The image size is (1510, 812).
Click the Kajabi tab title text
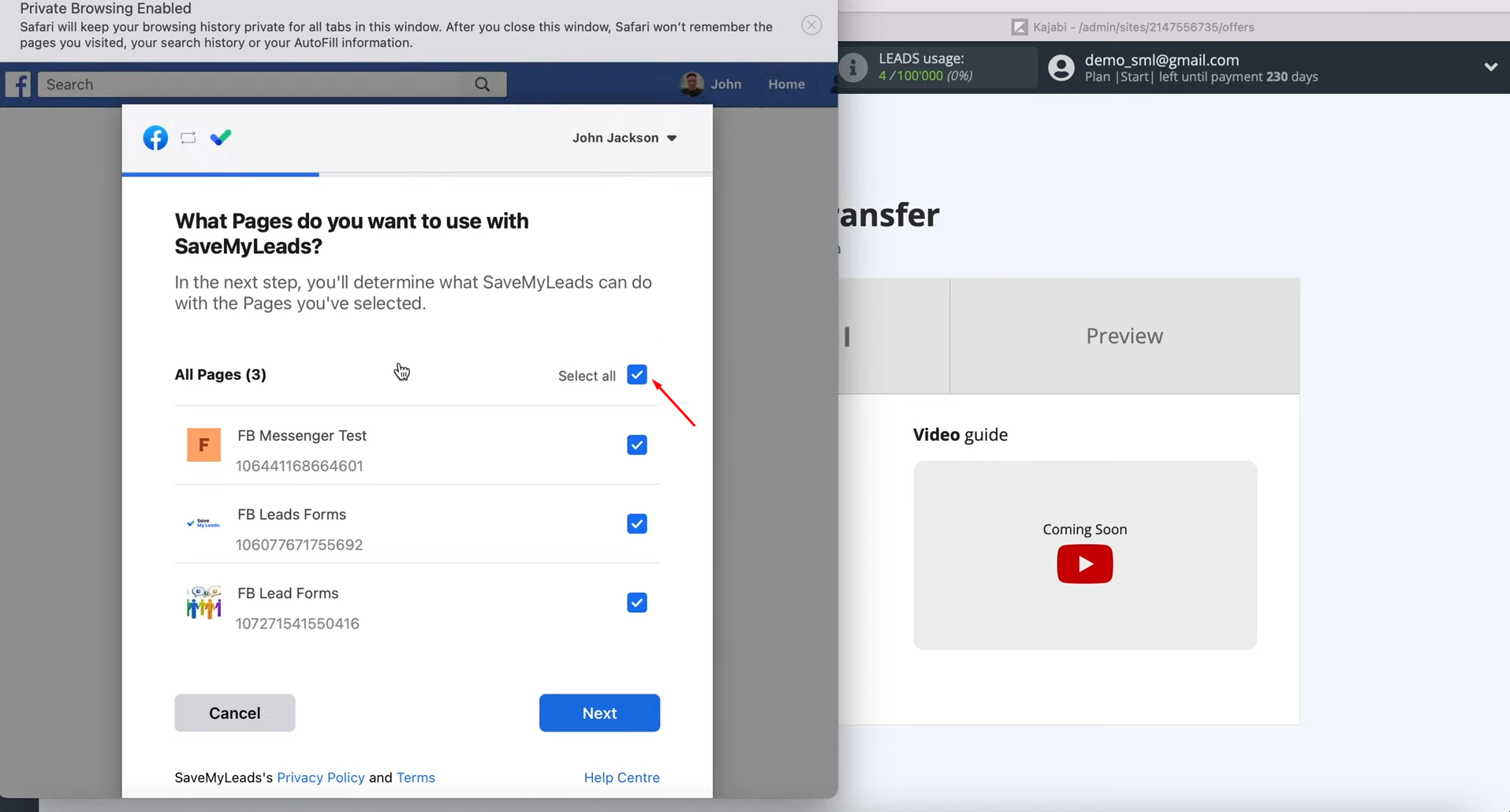click(1143, 27)
